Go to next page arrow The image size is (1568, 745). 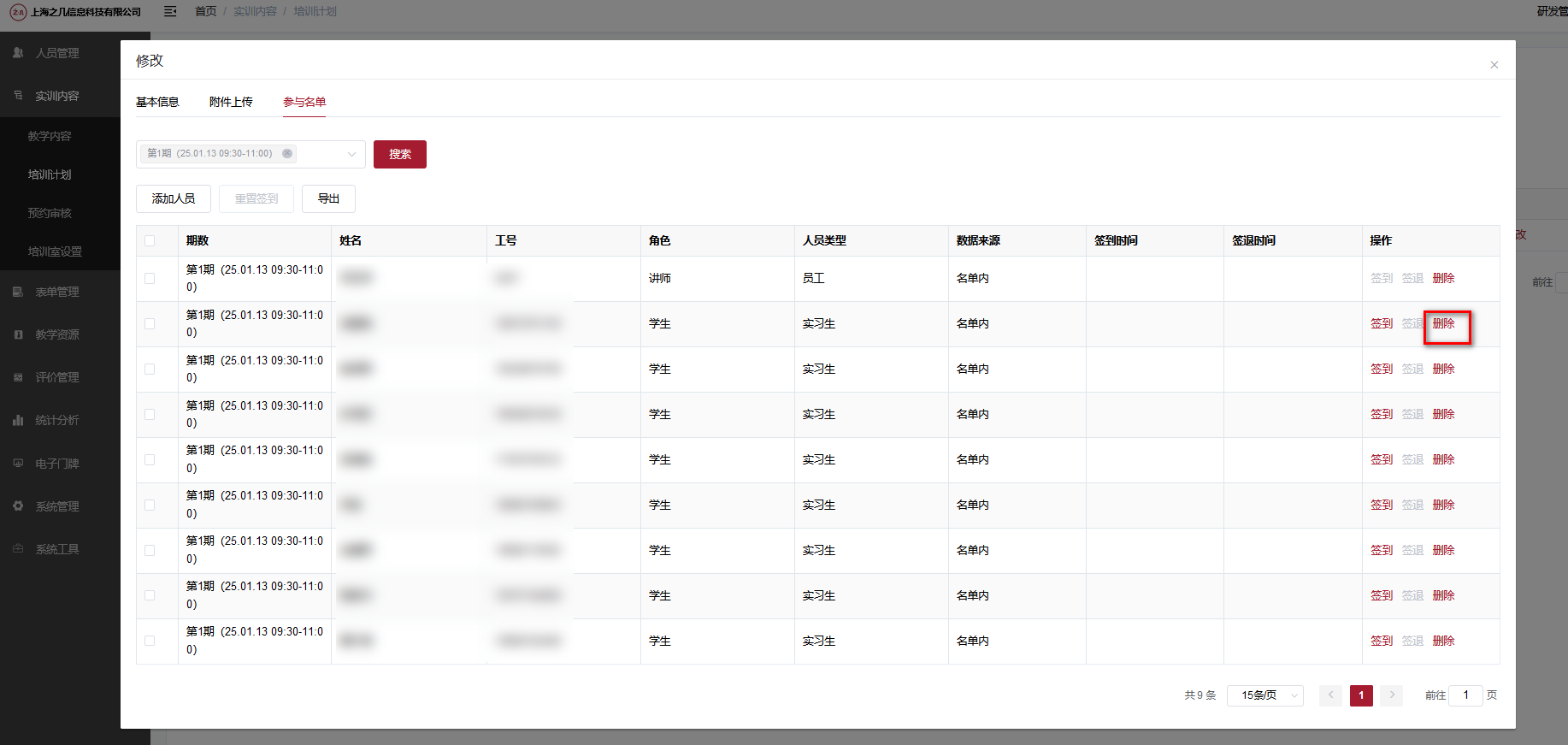pos(1392,695)
